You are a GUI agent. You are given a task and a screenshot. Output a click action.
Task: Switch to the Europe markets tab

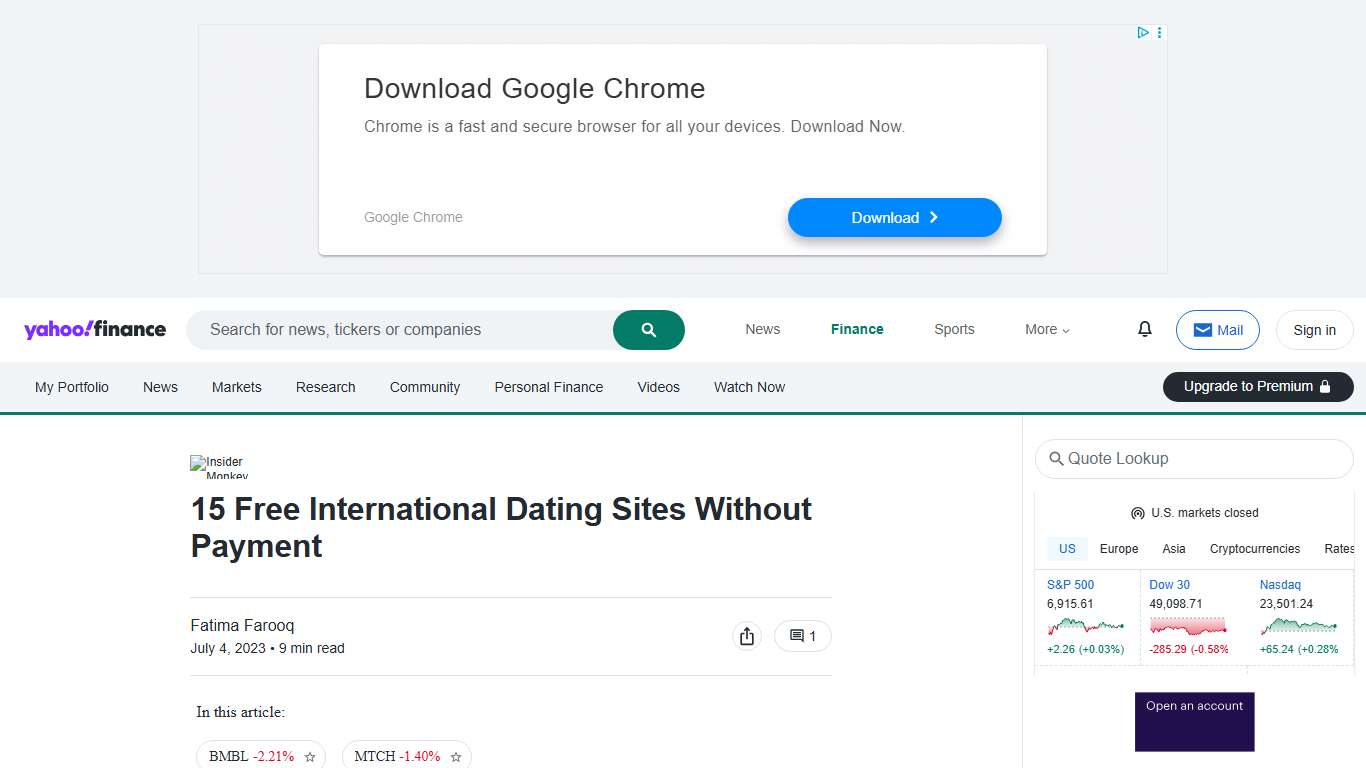click(x=1119, y=548)
